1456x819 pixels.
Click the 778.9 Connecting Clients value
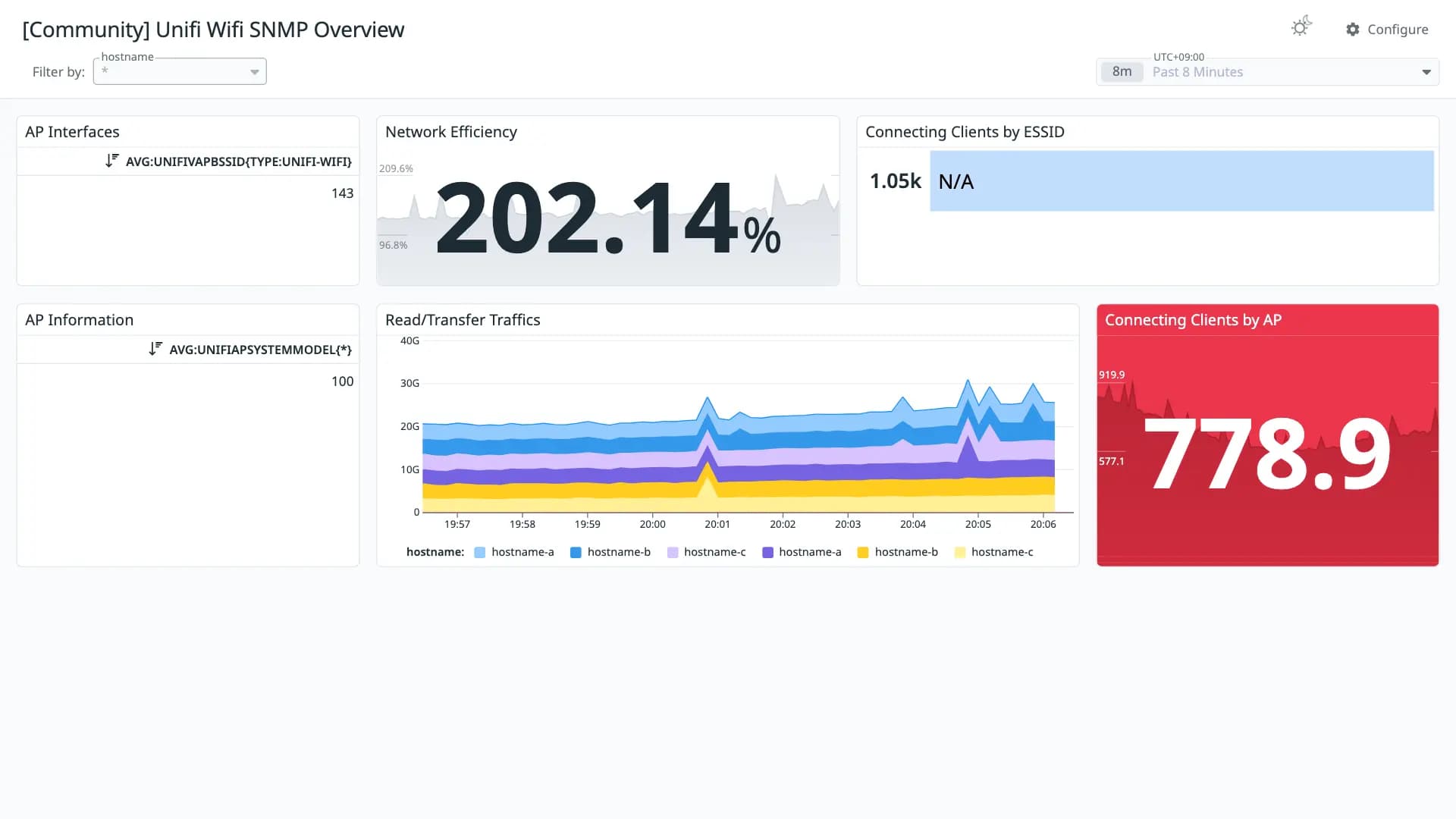pos(1267,454)
